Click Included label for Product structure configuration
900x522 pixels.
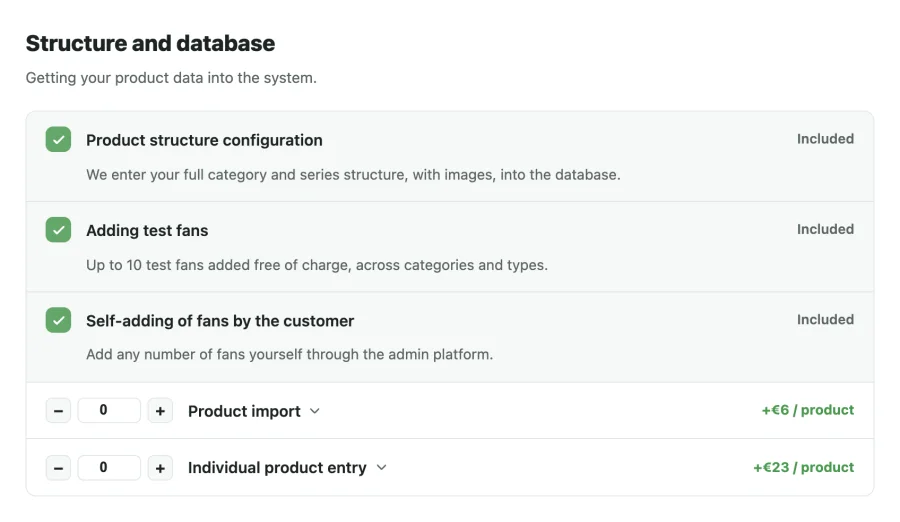point(825,139)
